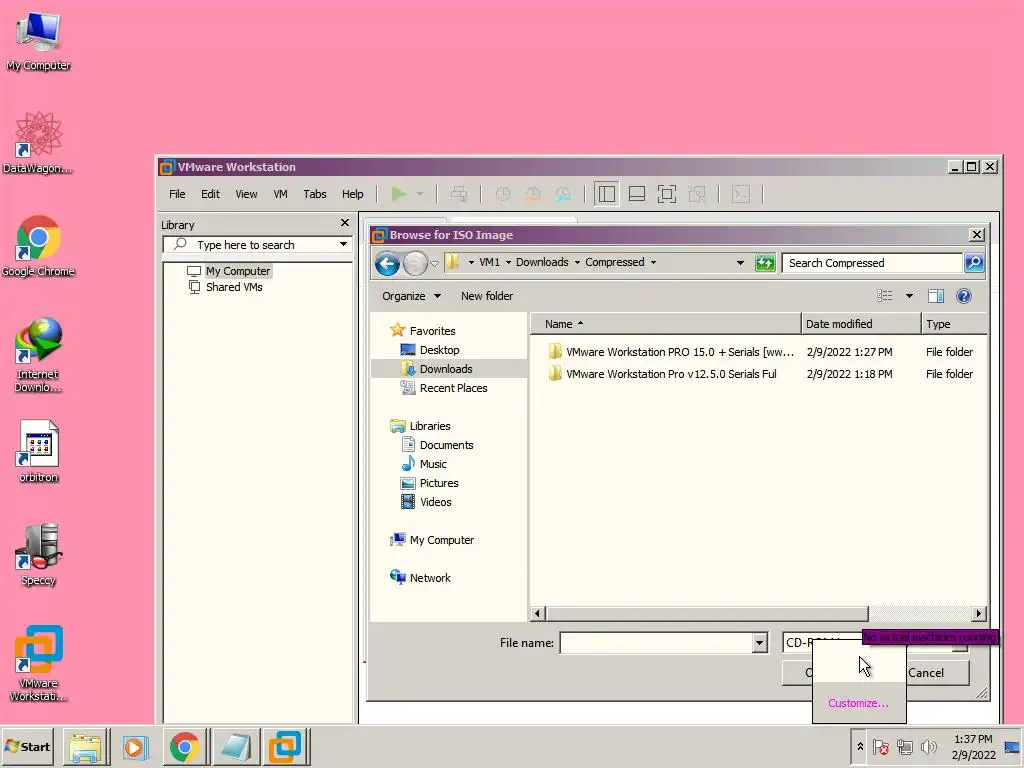Open the Tabs menu
Image resolution: width=1024 pixels, height=768 pixels.
point(315,194)
